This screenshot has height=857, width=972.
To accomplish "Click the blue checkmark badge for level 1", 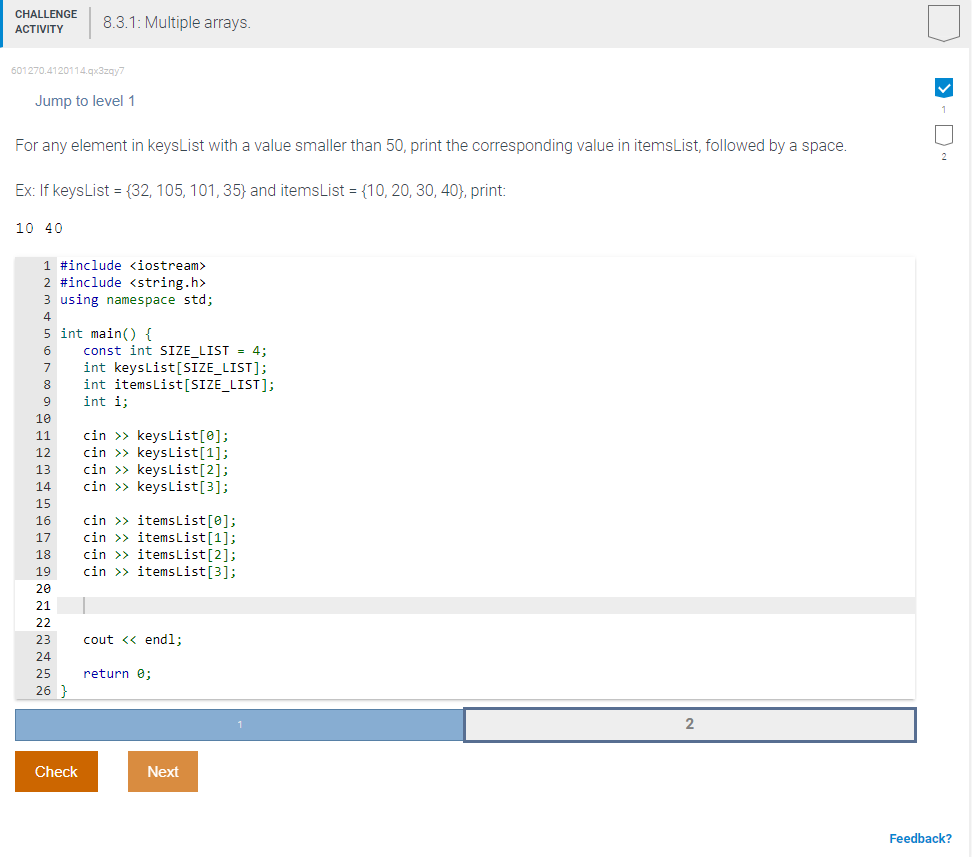I will click(x=944, y=88).
